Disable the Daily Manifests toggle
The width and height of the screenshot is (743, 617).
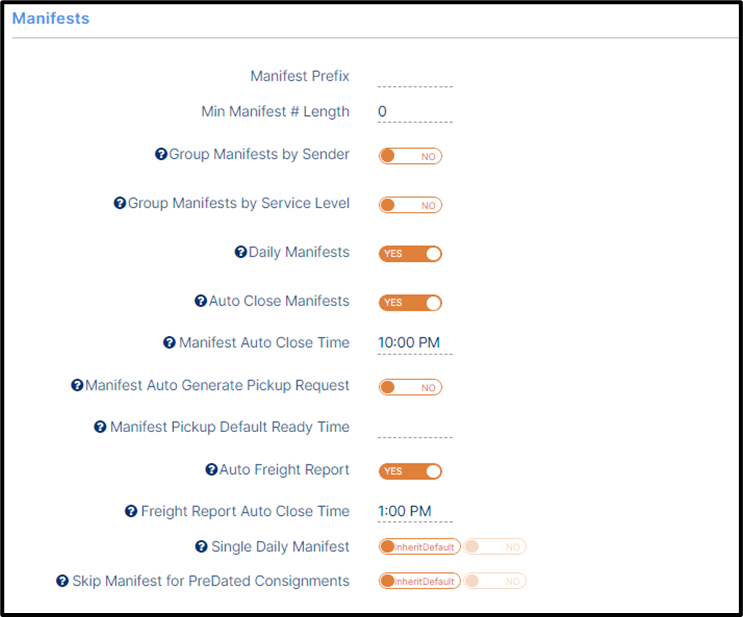point(410,254)
